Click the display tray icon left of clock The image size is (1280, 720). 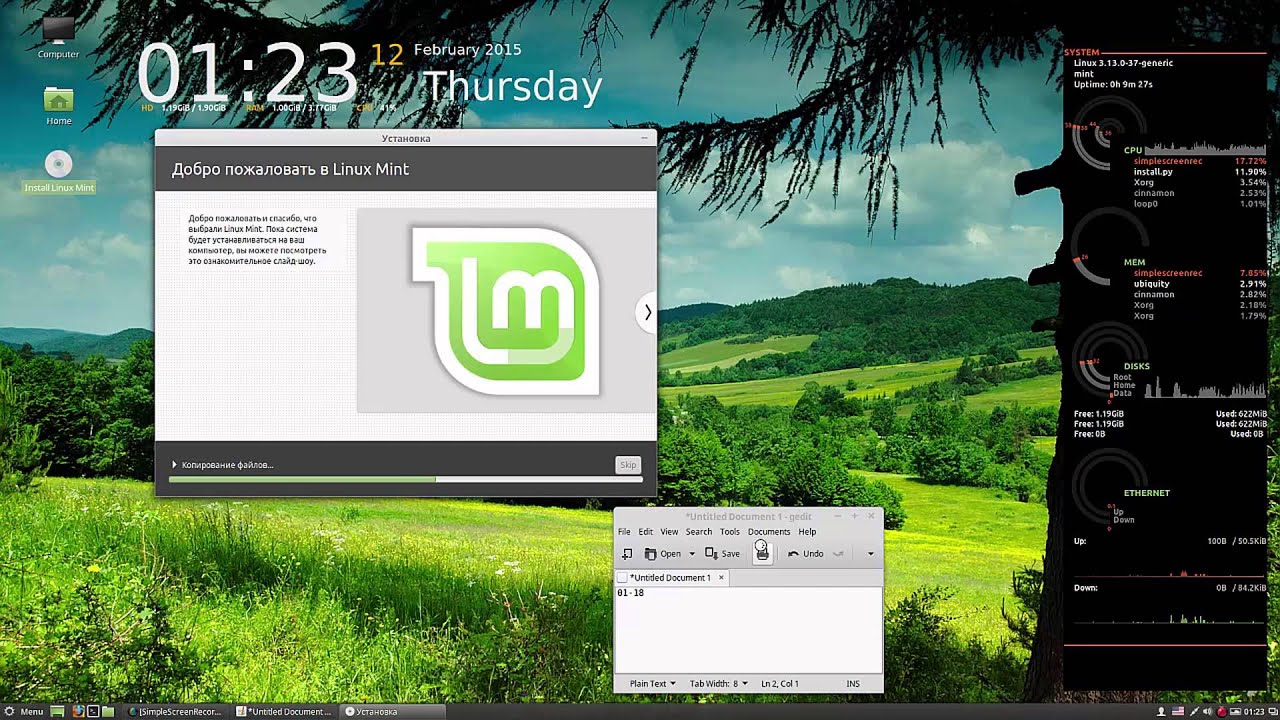coord(1235,712)
